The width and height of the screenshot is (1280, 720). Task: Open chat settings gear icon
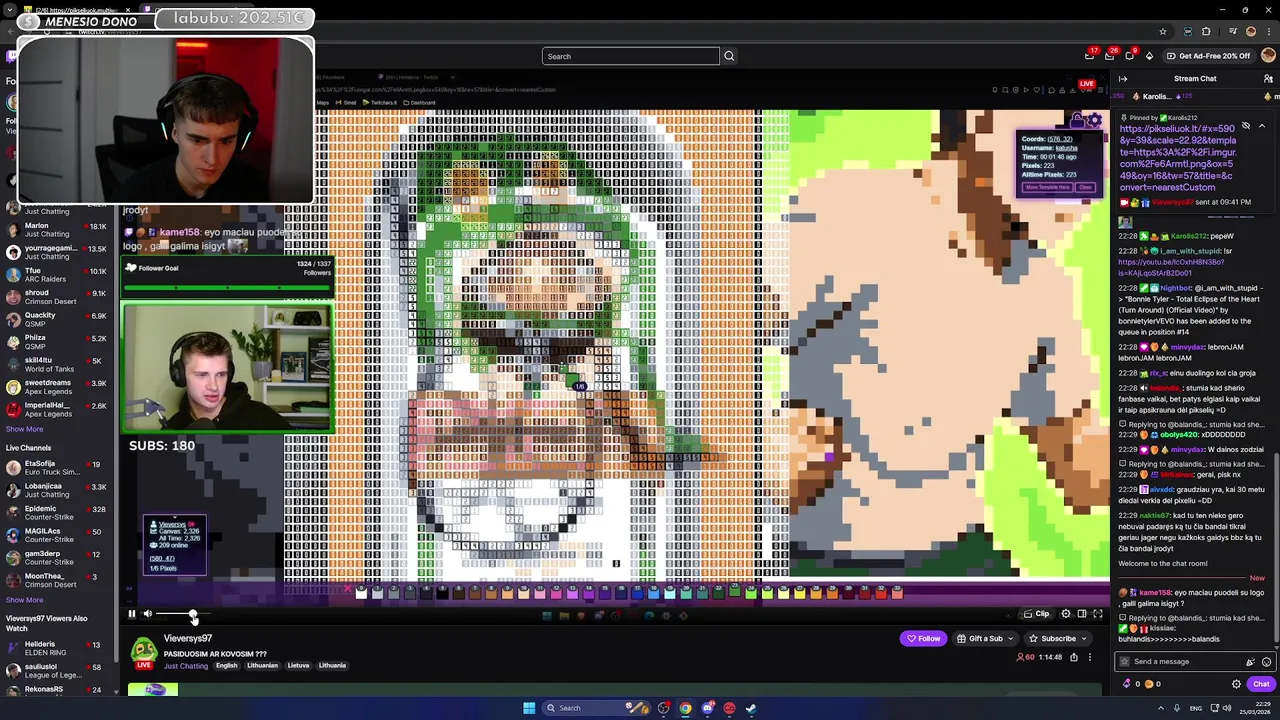click(x=1236, y=684)
